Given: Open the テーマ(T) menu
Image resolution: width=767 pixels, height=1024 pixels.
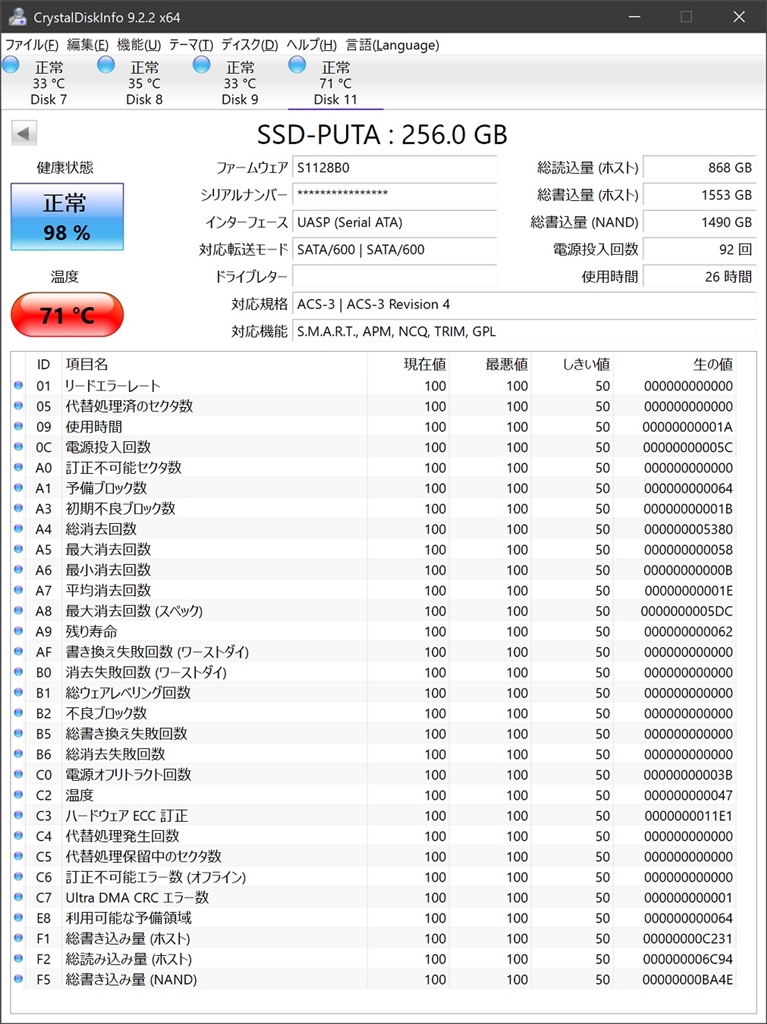Looking at the screenshot, I should tap(191, 45).
